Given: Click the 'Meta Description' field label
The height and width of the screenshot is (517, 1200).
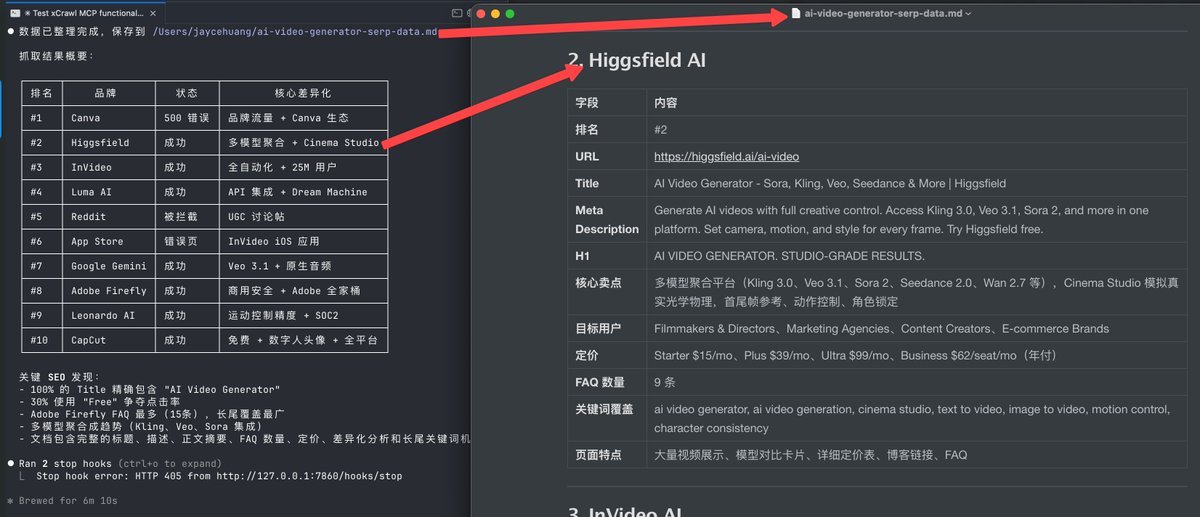Looking at the screenshot, I should (606, 220).
